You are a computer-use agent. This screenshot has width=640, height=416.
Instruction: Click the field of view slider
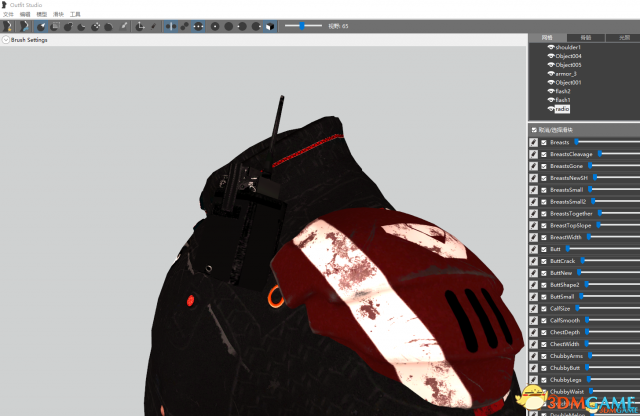pos(303,26)
